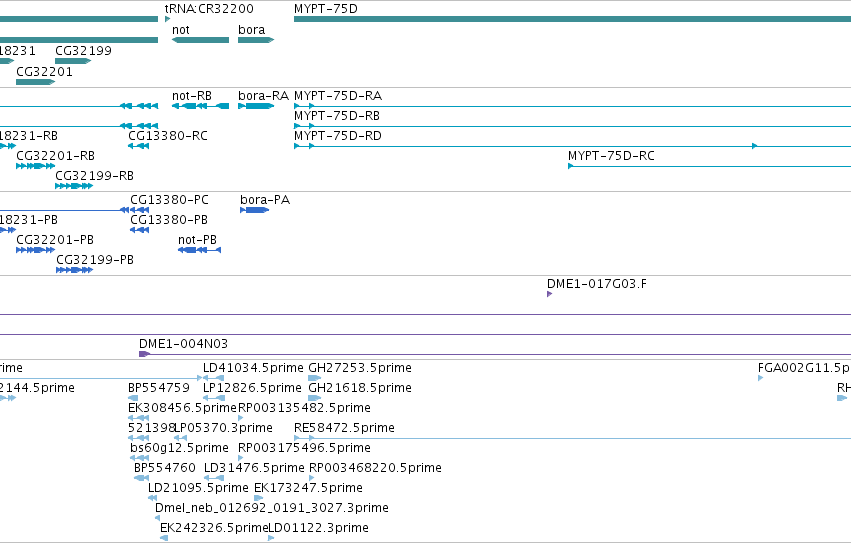Click the Dmel_neb_012692_0191_3027.3prime EST marker

[x=157, y=519]
